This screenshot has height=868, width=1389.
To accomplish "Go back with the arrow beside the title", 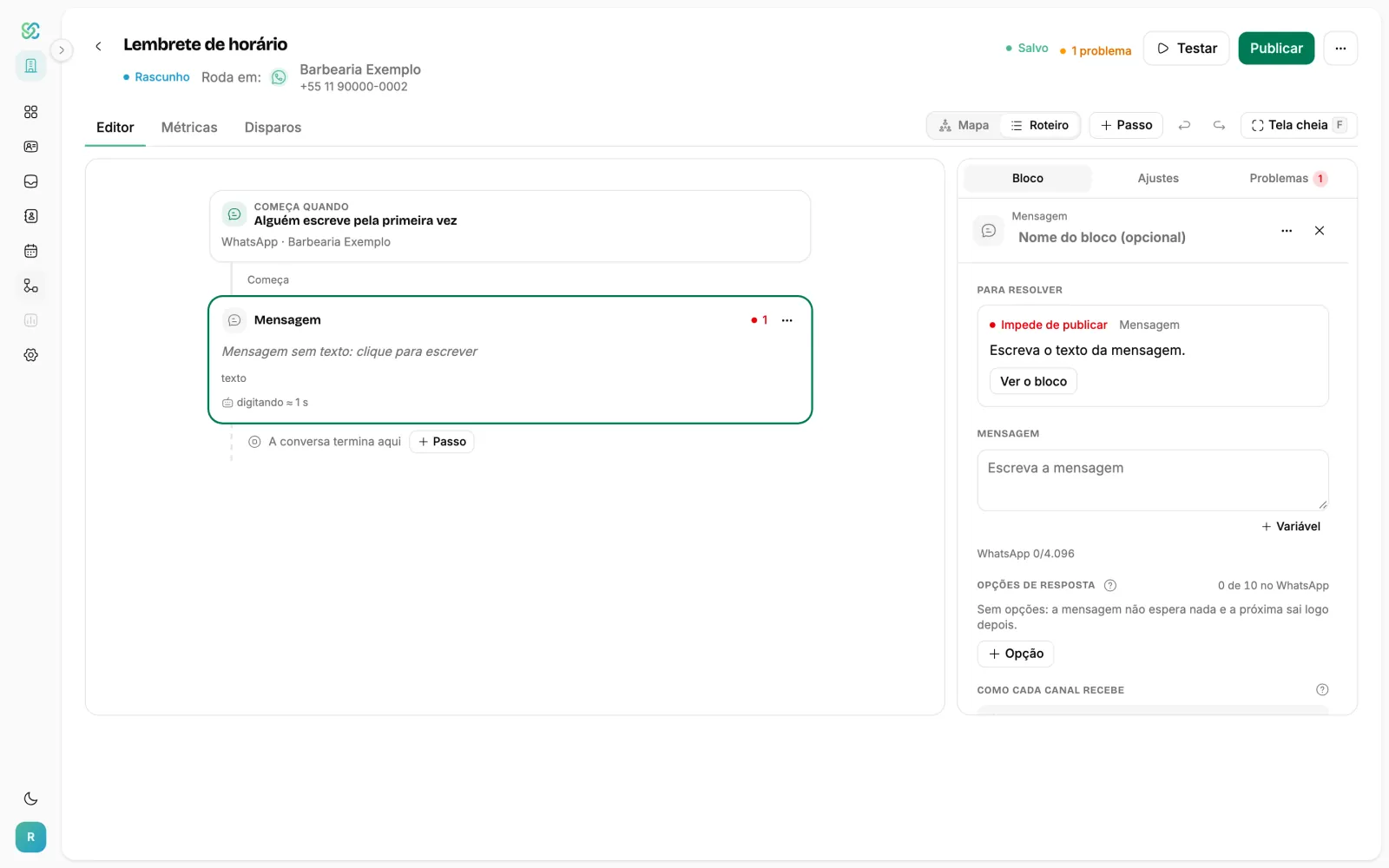I will [x=98, y=46].
